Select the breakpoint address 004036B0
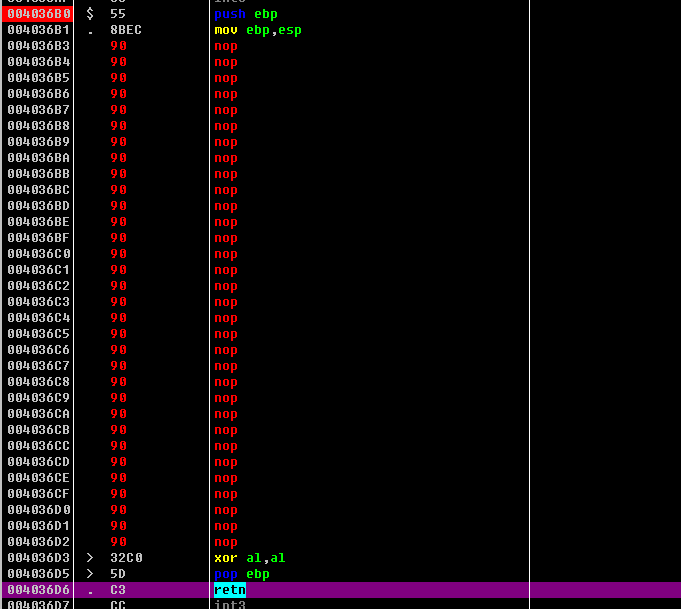 (39, 14)
